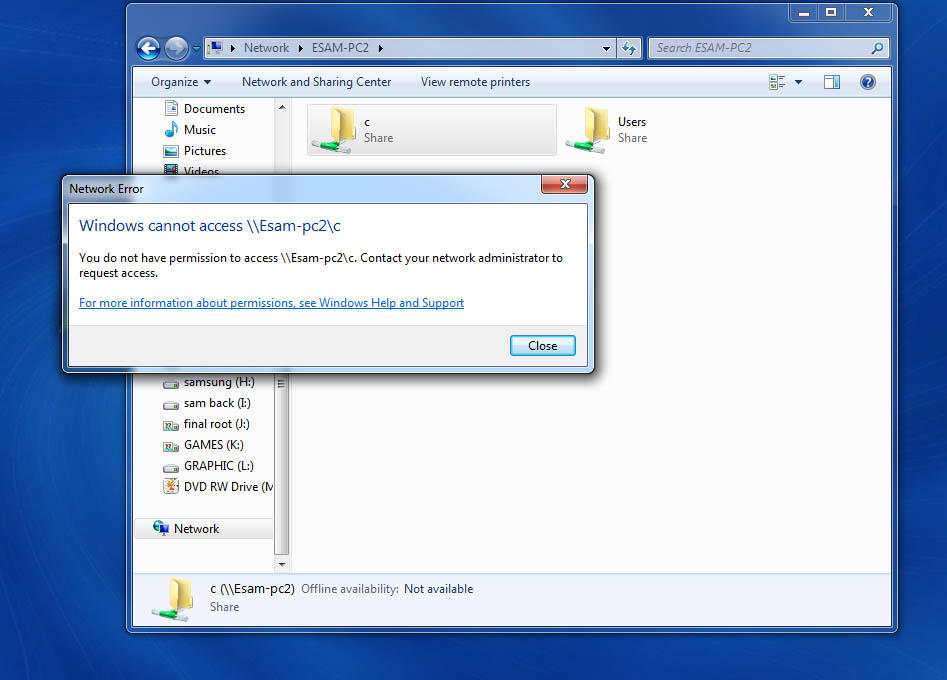Open the recent pages dropdown arrow
Image resolution: width=947 pixels, height=680 pixels.
(x=196, y=49)
